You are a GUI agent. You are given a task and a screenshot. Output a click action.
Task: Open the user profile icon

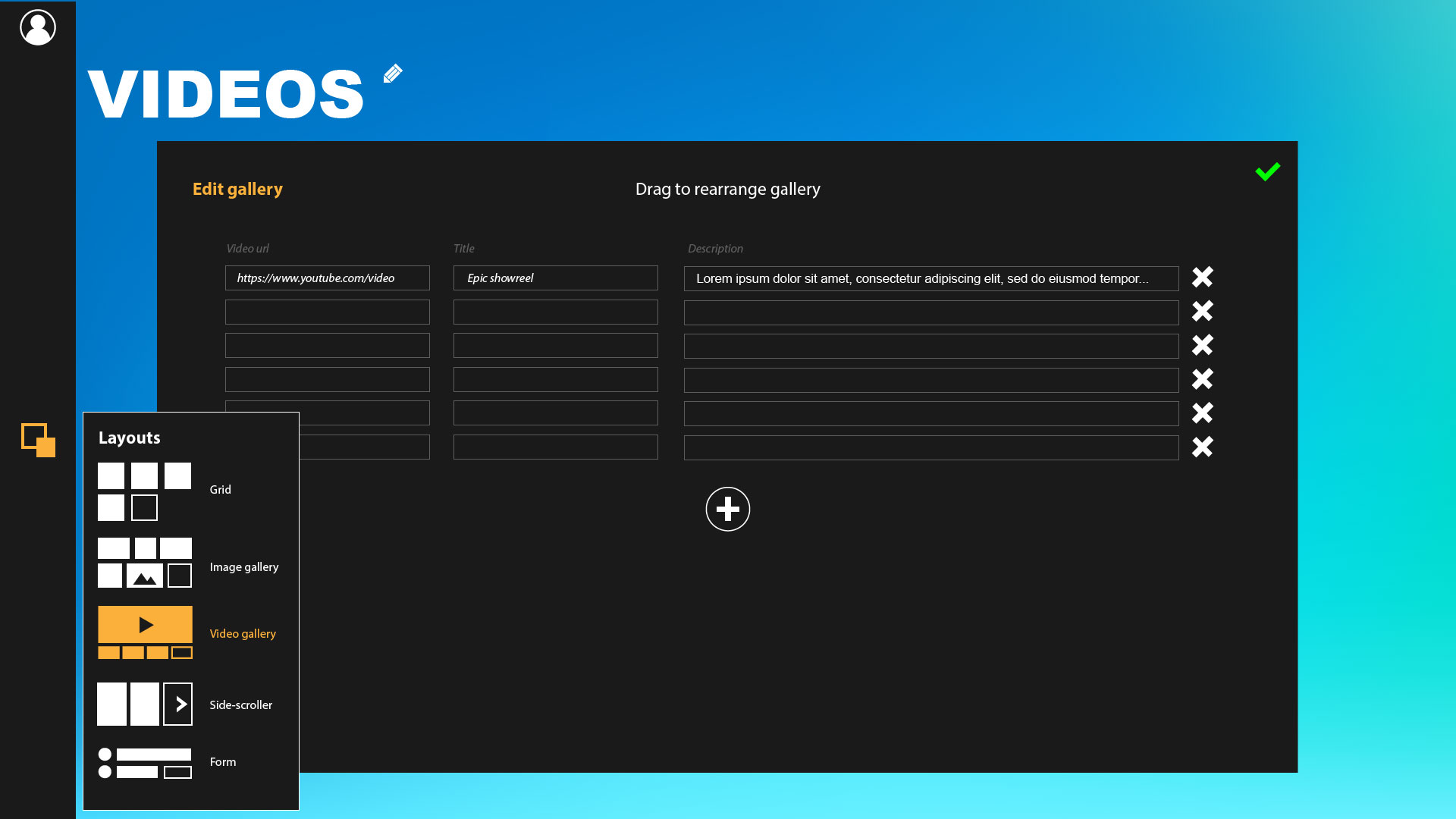click(x=38, y=27)
